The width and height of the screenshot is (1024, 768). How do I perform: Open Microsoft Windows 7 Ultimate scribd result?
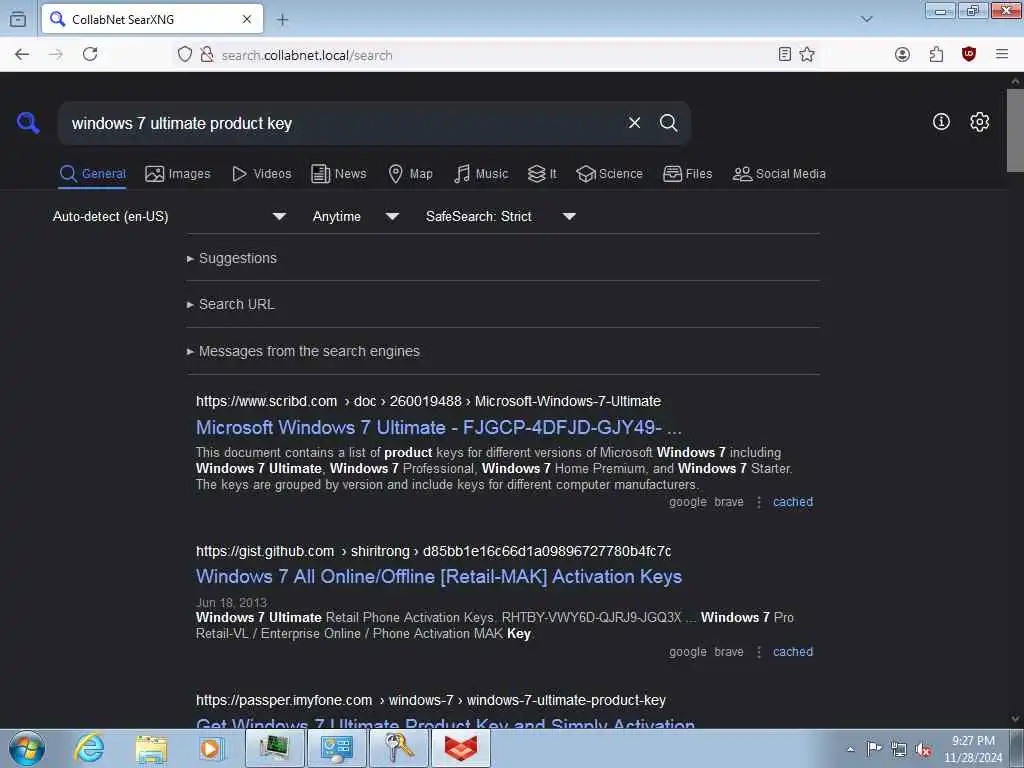(439, 427)
